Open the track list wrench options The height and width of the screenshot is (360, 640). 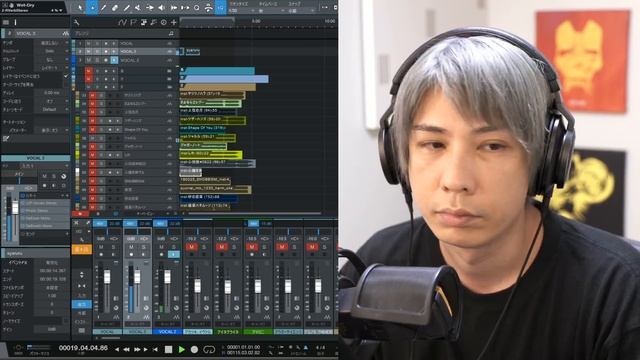(76, 22)
